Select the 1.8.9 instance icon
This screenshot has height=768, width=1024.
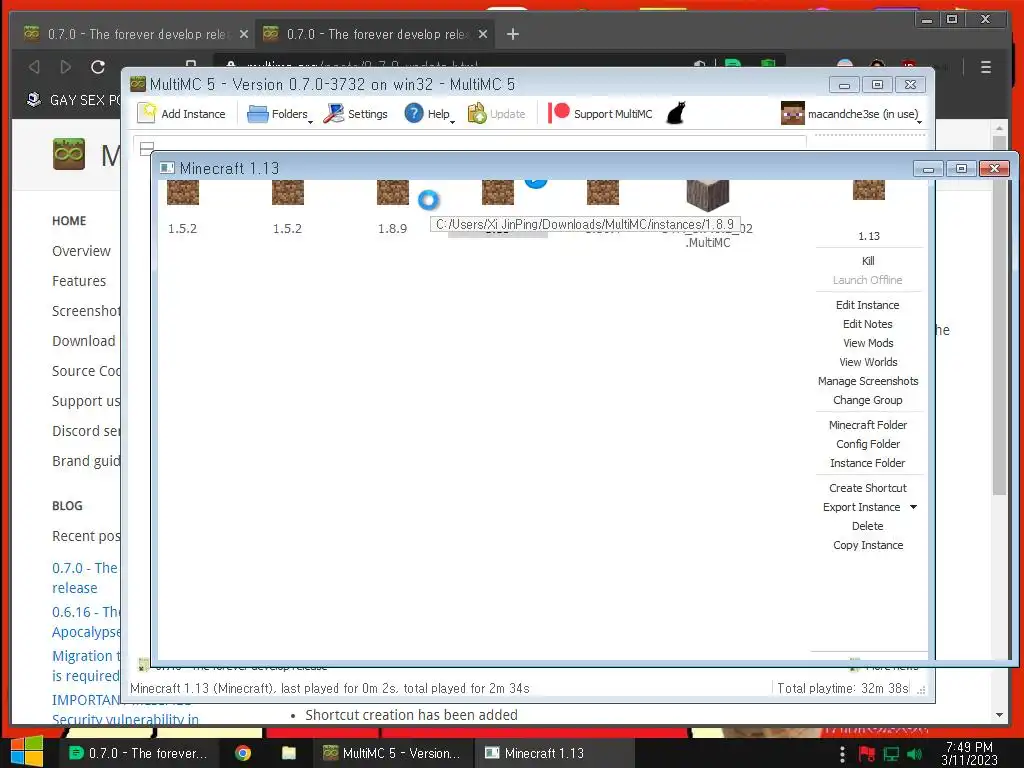(x=392, y=193)
